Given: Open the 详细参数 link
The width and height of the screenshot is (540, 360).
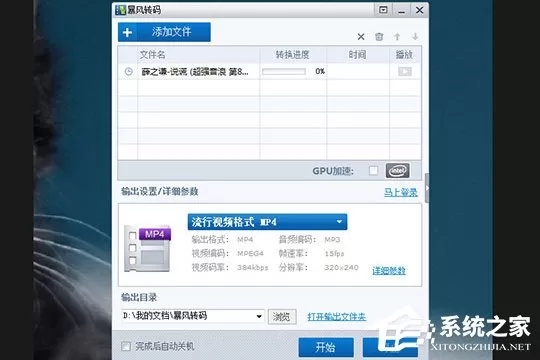Looking at the screenshot, I should pyautogui.click(x=389, y=271).
